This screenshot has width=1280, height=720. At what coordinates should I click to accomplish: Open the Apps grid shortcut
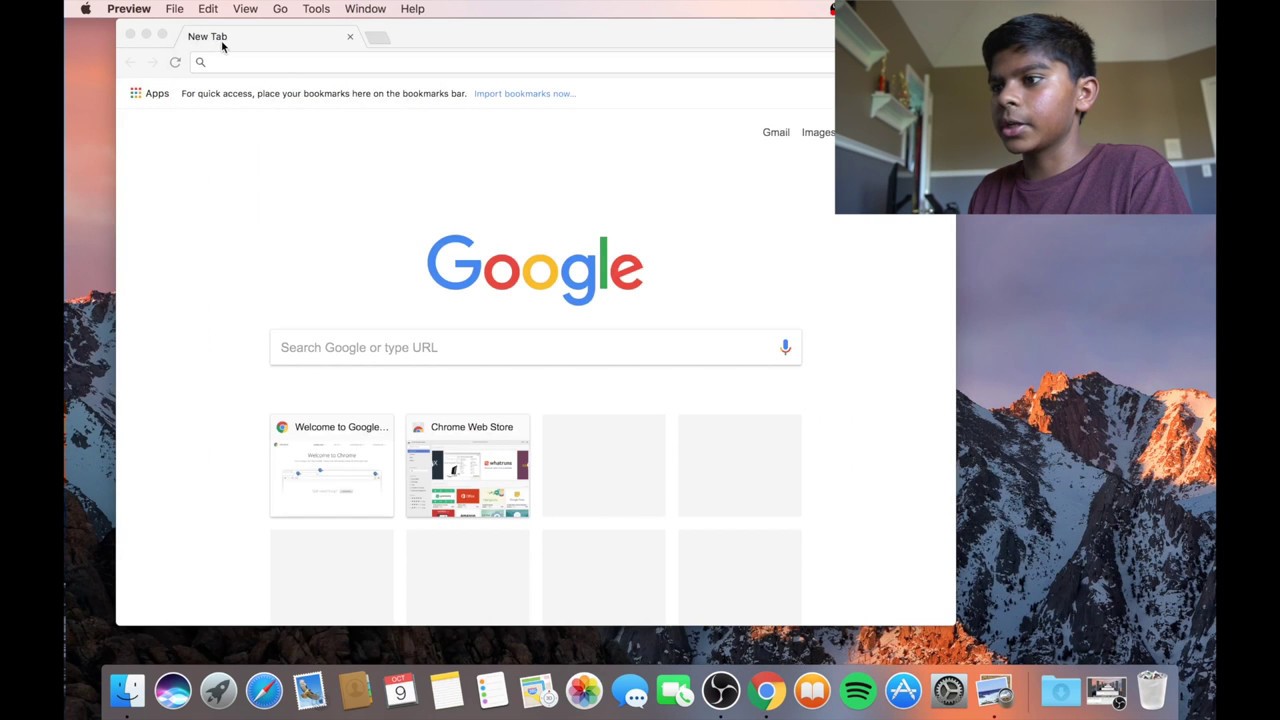[x=149, y=93]
